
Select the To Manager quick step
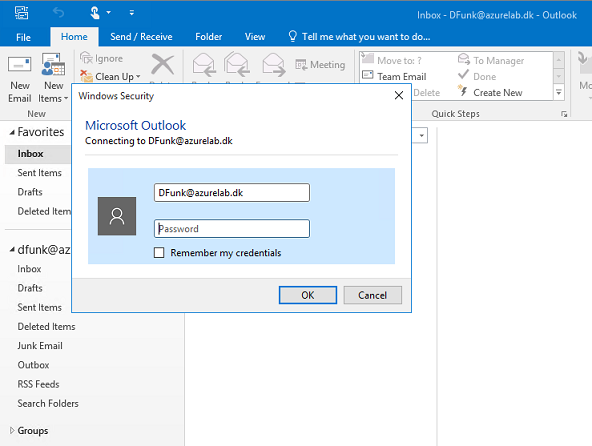pos(491,60)
